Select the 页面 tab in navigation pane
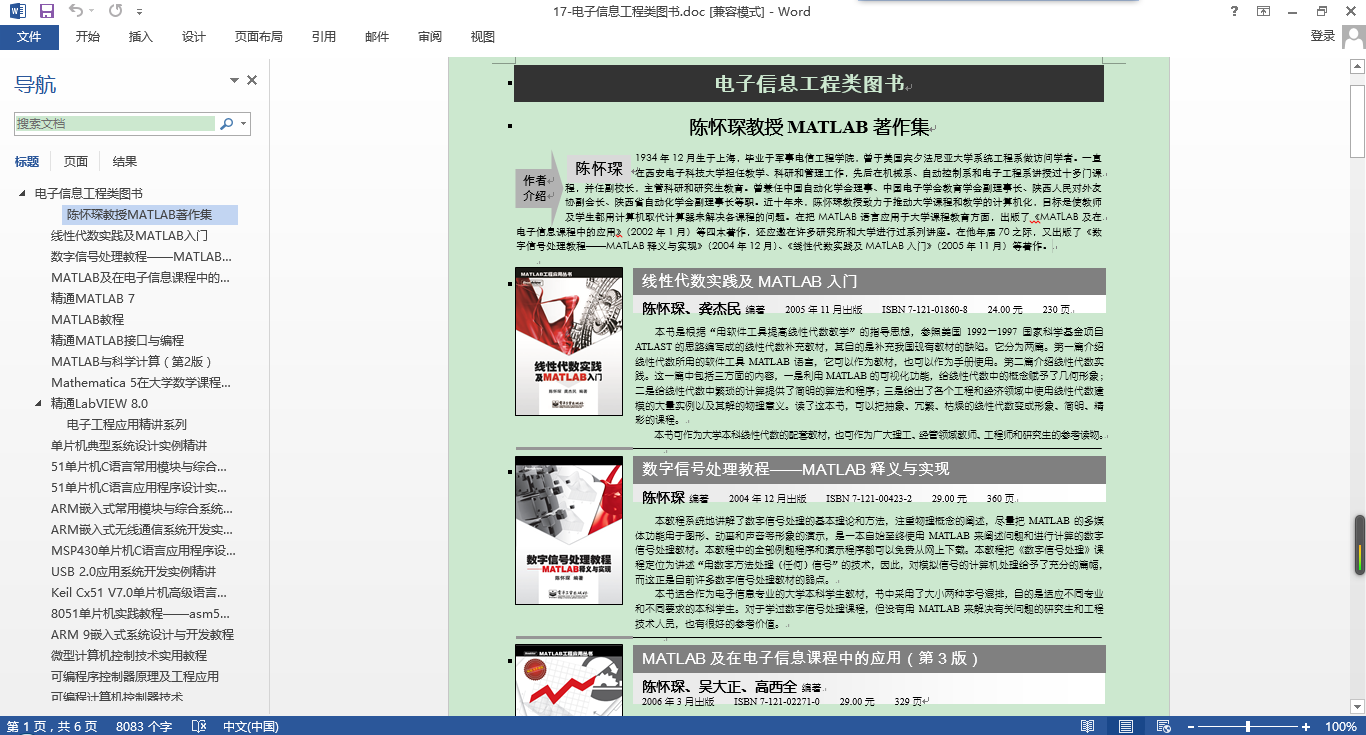Screen dimensions: 1366x735 pyautogui.click(x=76, y=161)
